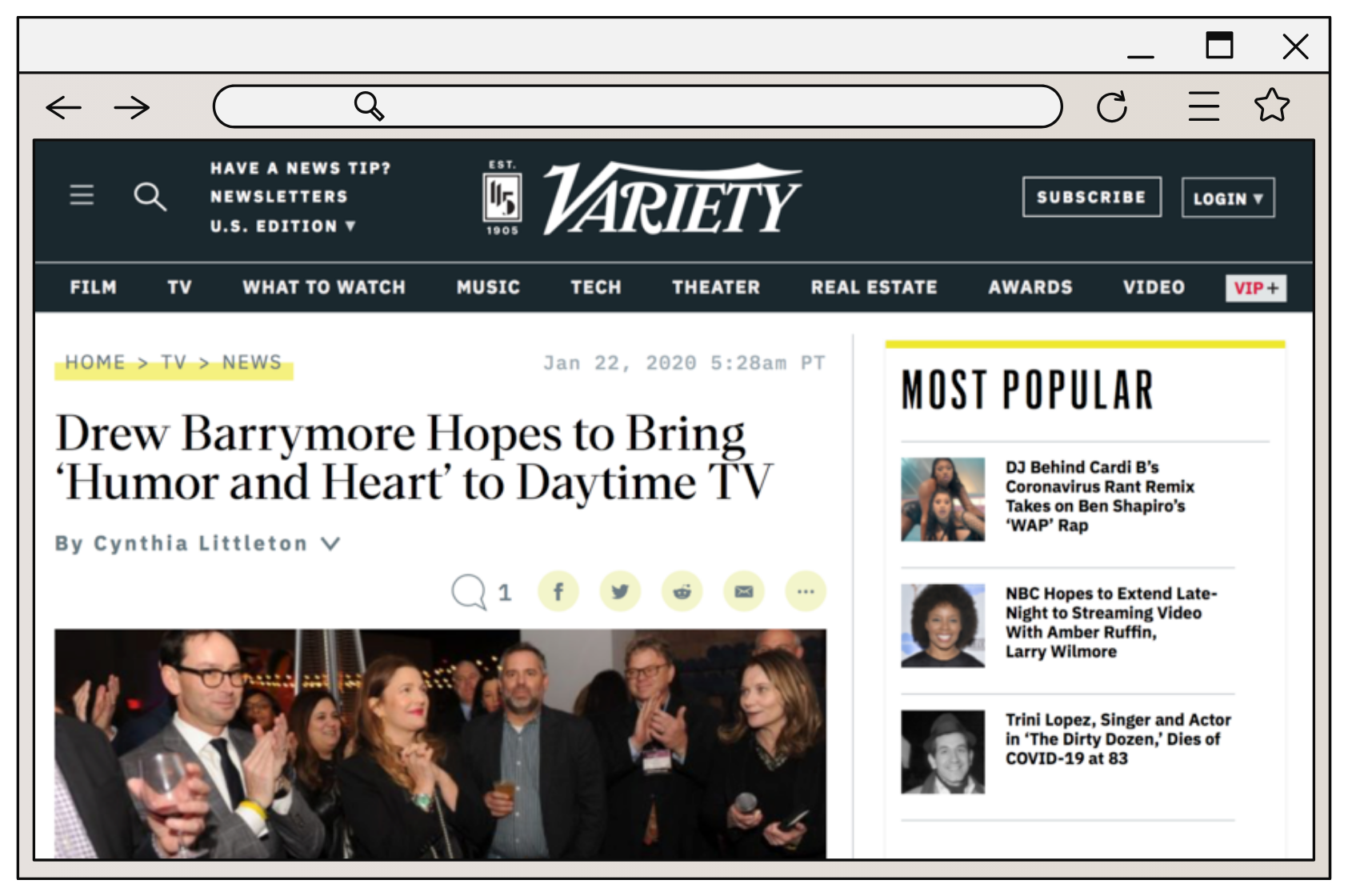Open comments via speech bubble icon

point(469,592)
